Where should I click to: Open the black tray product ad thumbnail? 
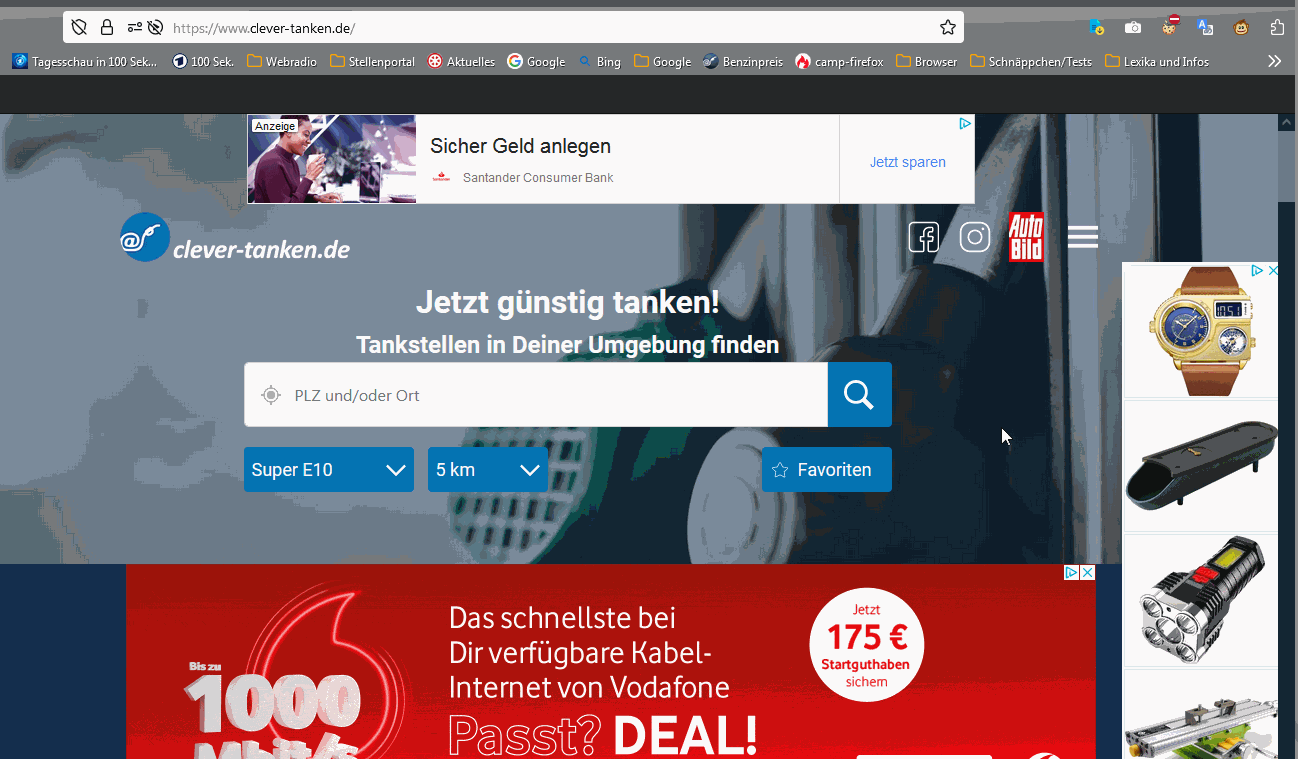click(x=1200, y=466)
